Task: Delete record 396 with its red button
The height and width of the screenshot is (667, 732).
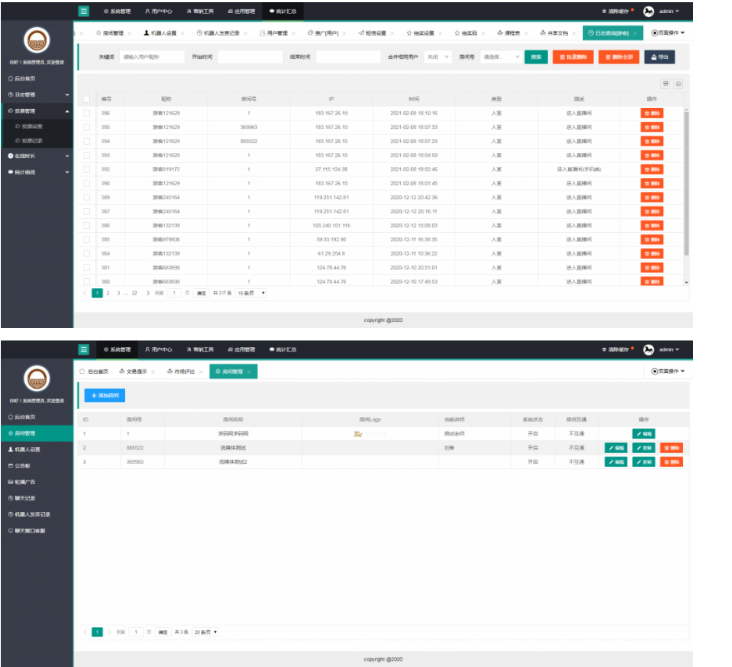Action: click(x=651, y=113)
